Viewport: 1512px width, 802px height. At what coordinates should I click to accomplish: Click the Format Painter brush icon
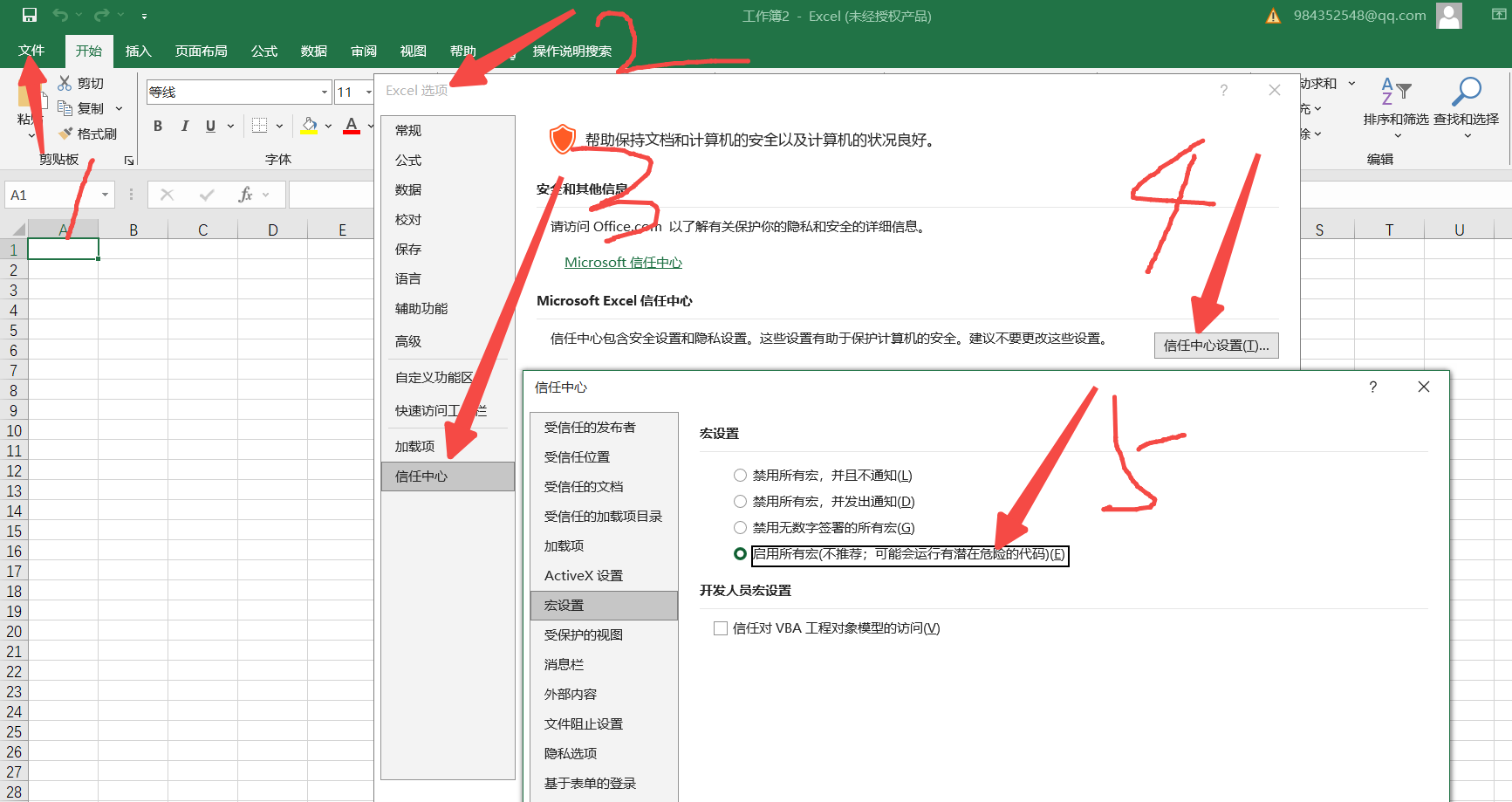coord(65,134)
